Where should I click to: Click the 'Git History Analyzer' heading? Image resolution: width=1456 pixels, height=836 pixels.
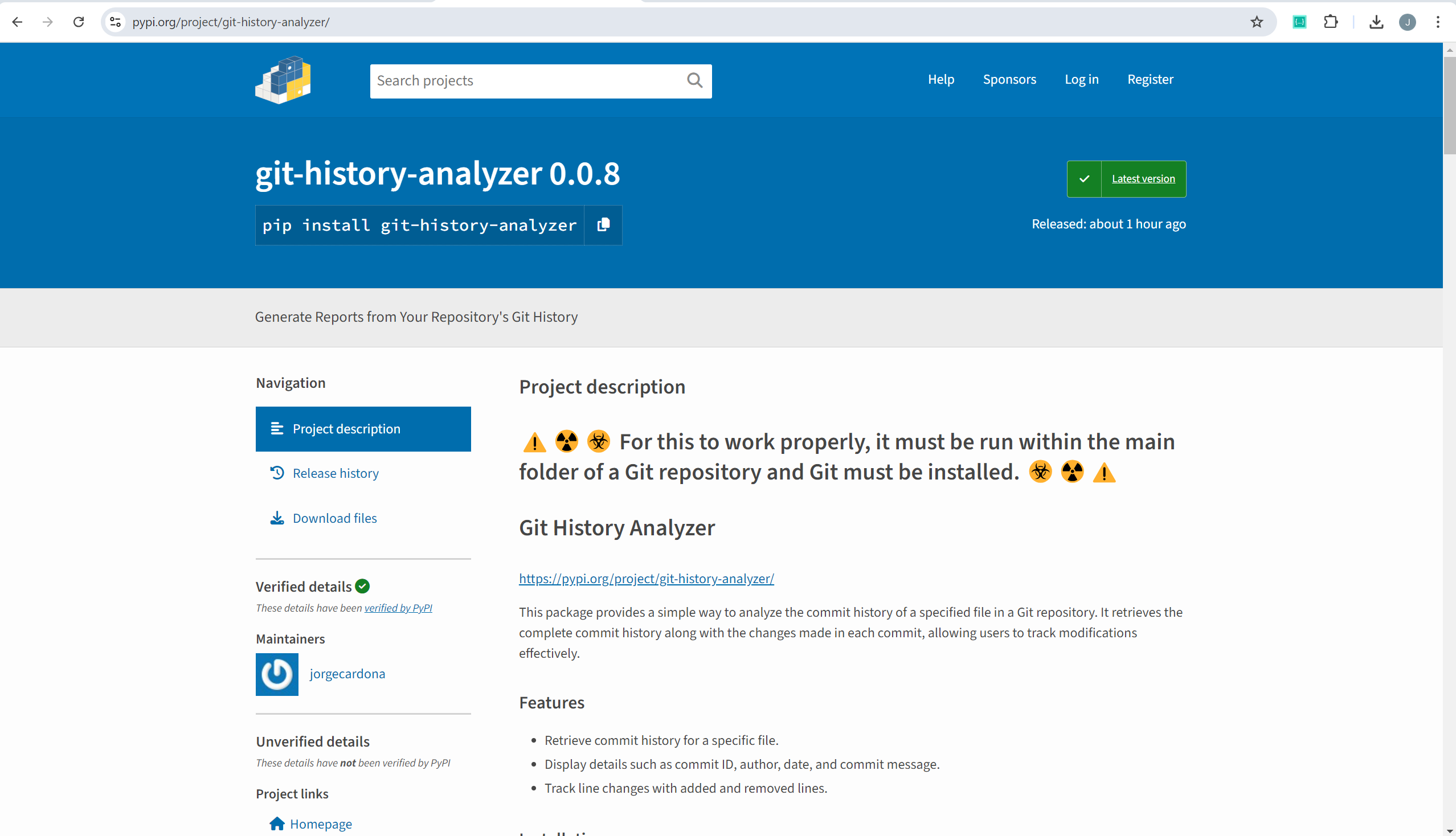(x=617, y=527)
